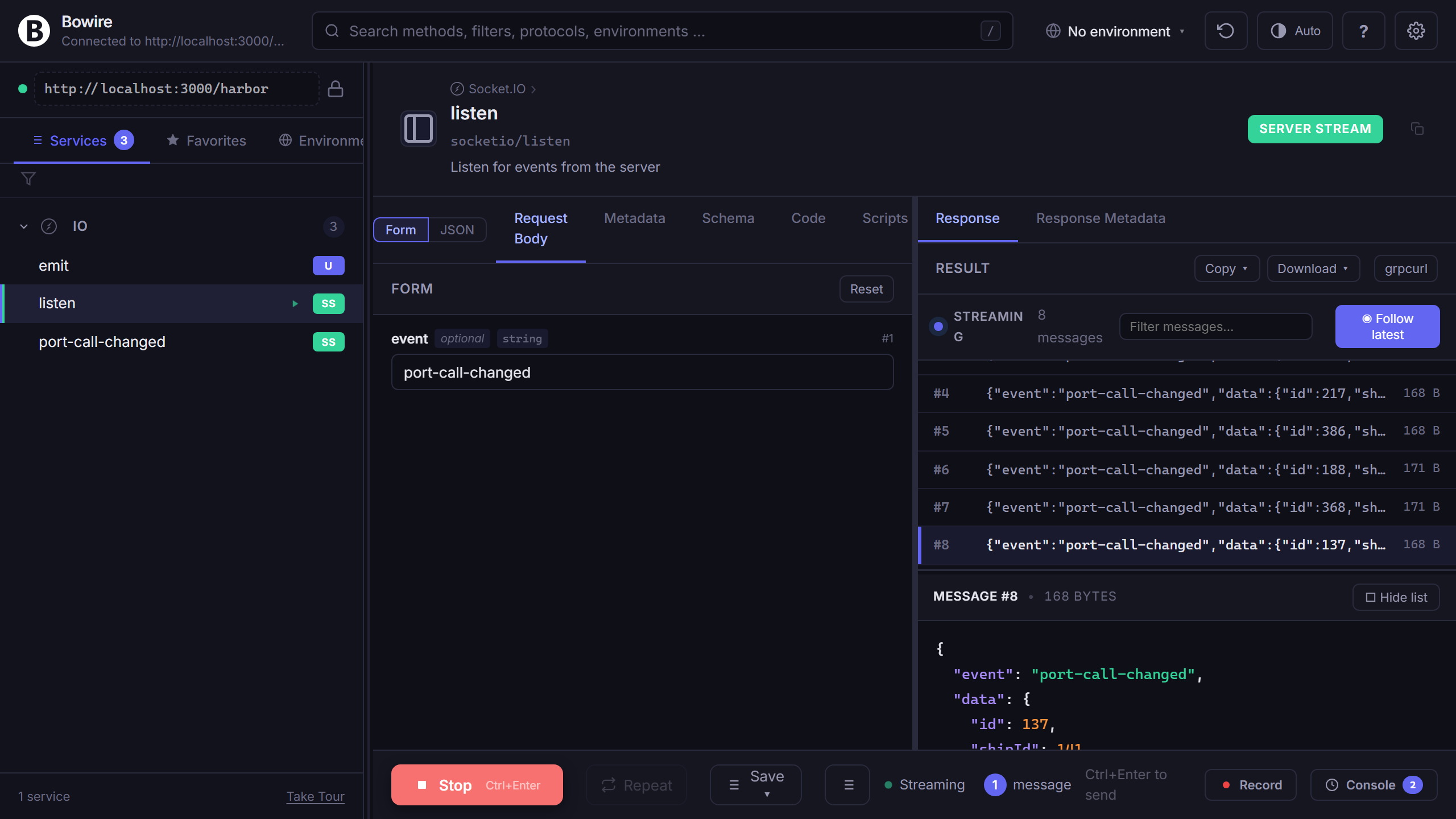Viewport: 1456px width, 819px height.
Task: Select message #5 with id 386
Action: click(1186, 431)
